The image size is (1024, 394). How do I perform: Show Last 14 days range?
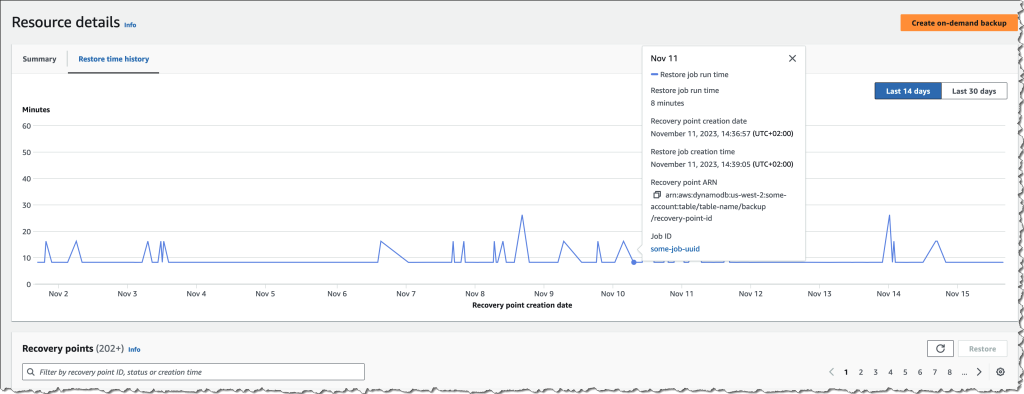(x=908, y=91)
